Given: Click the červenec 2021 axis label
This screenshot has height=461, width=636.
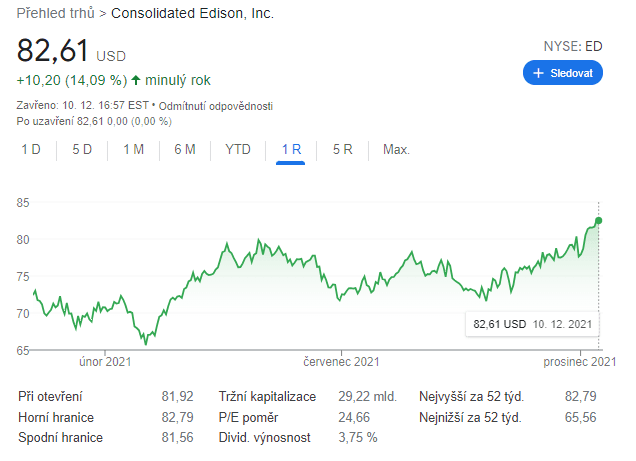Looking at the screenshot, I should tap(342, 361).
